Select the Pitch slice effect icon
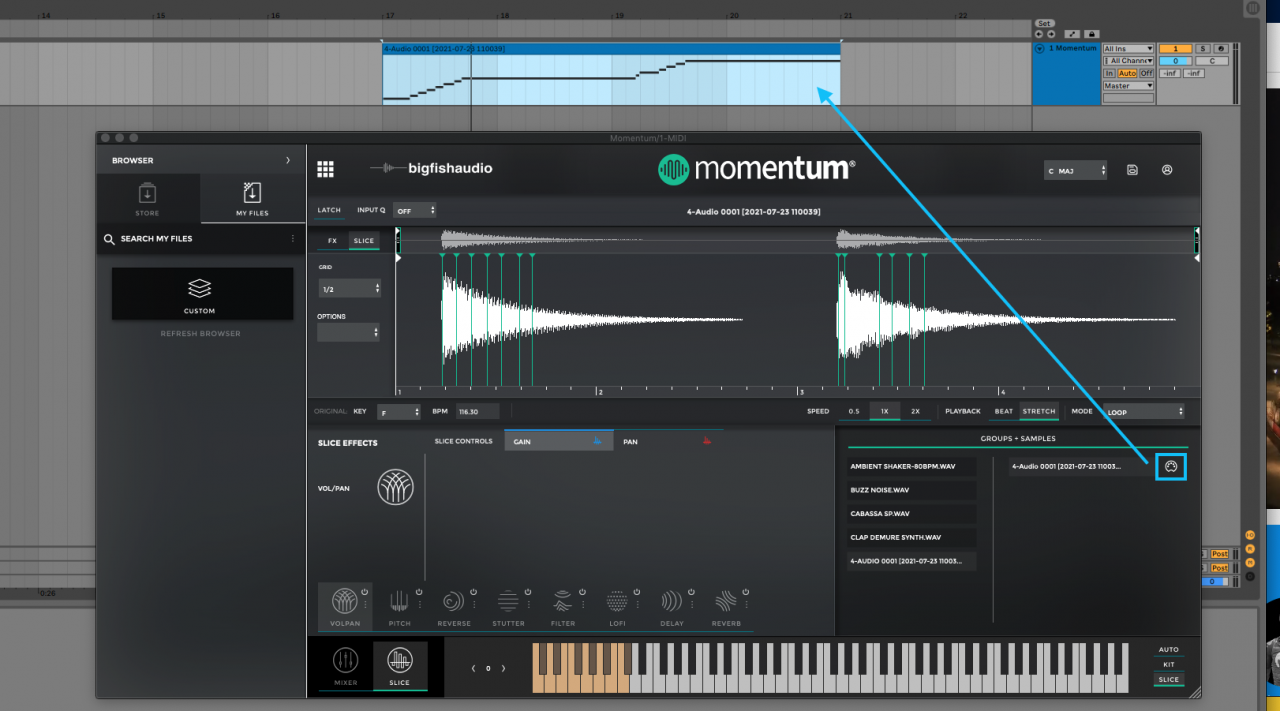The width and height of the screenshot is (1280, 711). (399, 601)
